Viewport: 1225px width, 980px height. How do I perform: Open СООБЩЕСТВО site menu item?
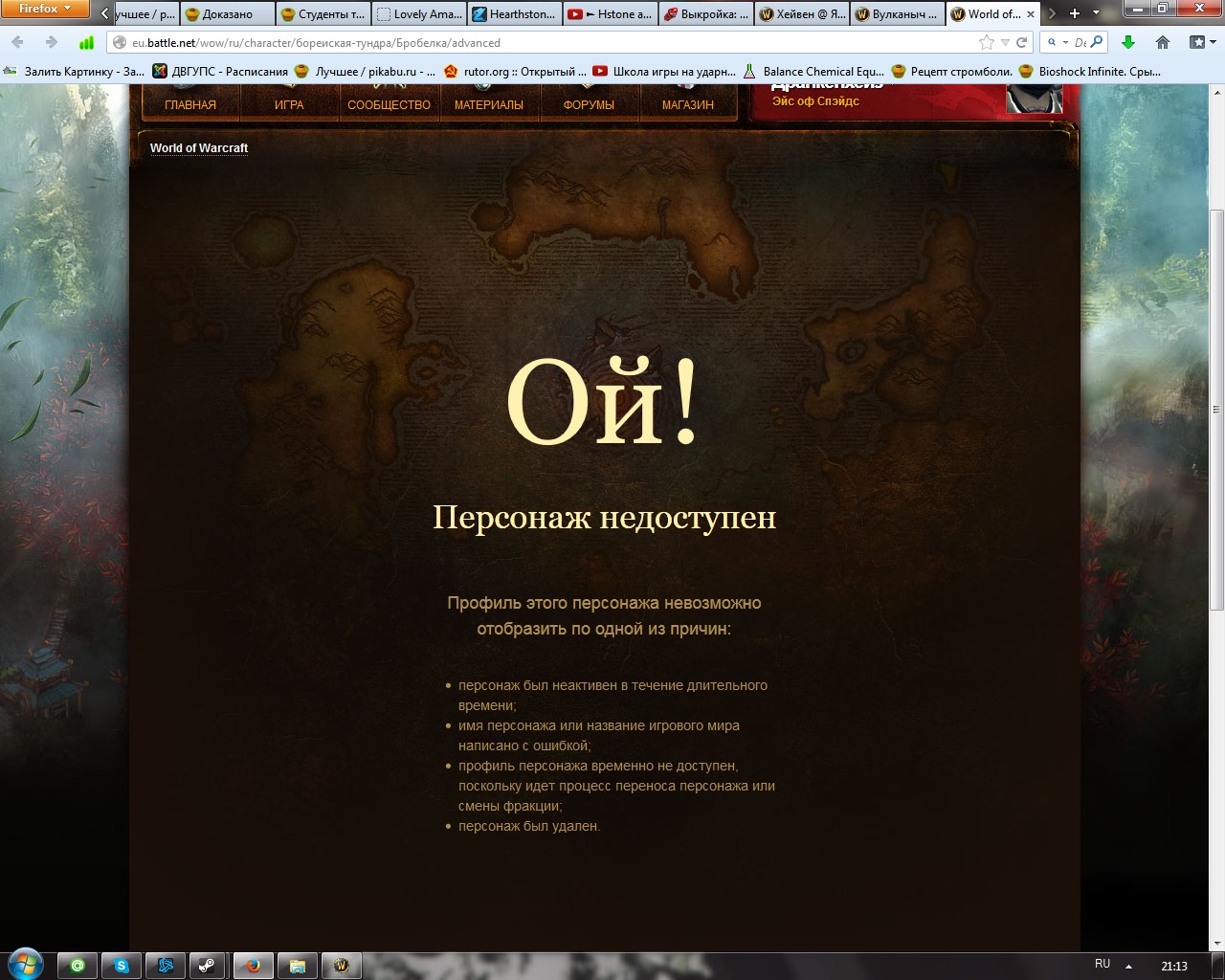coord(389,104)
